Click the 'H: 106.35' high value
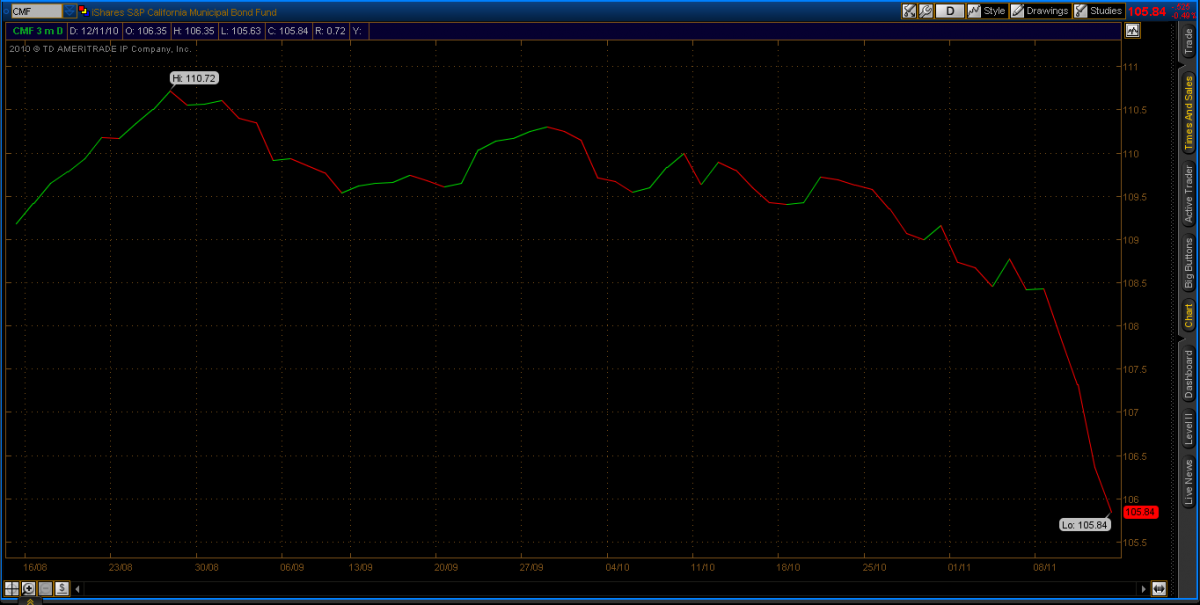 point(195,31)
